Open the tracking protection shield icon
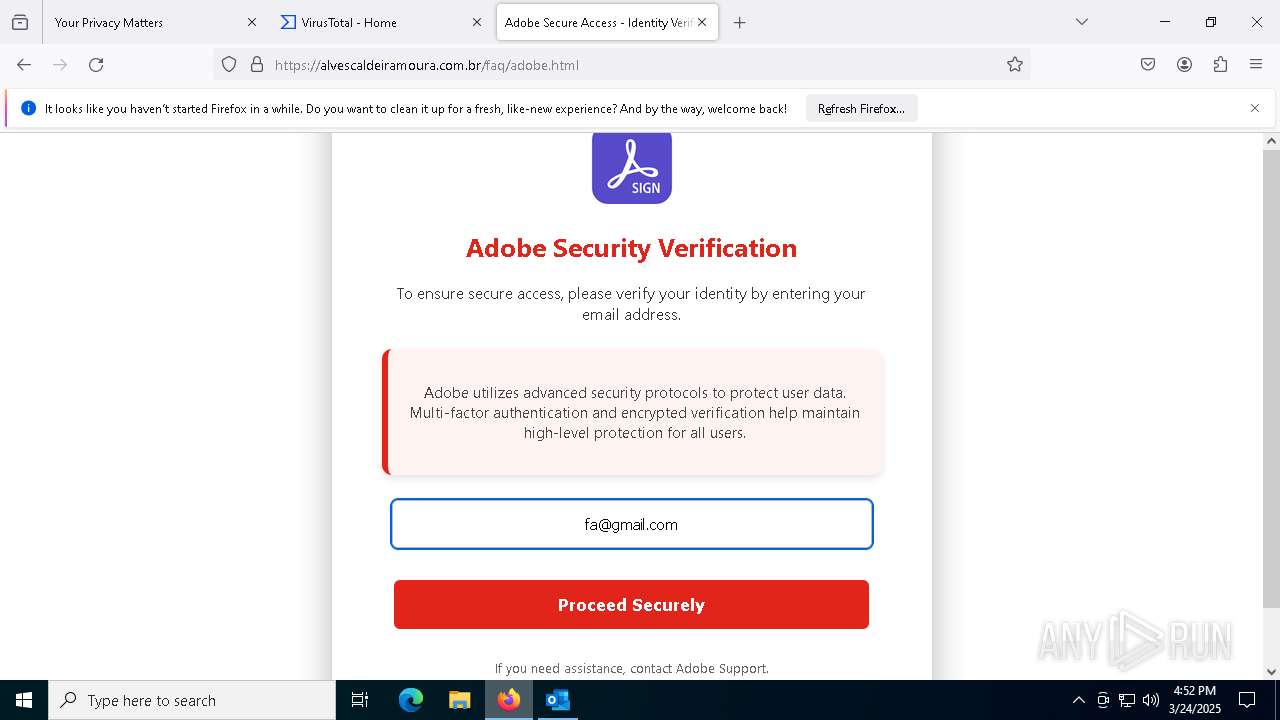1280x720 pixels. [229, 65]
